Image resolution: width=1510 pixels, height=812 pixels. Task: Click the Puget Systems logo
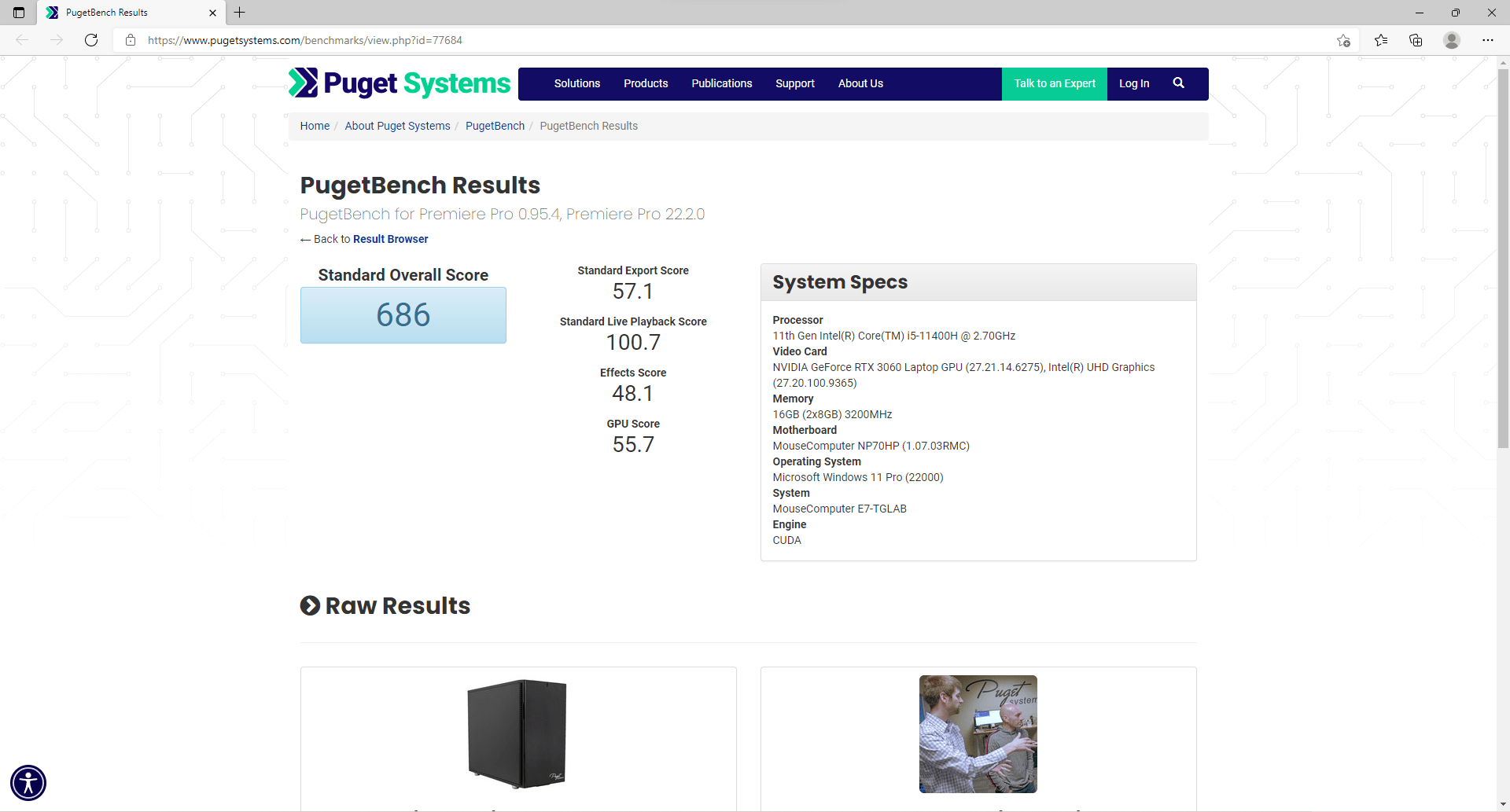pos(400,83)
